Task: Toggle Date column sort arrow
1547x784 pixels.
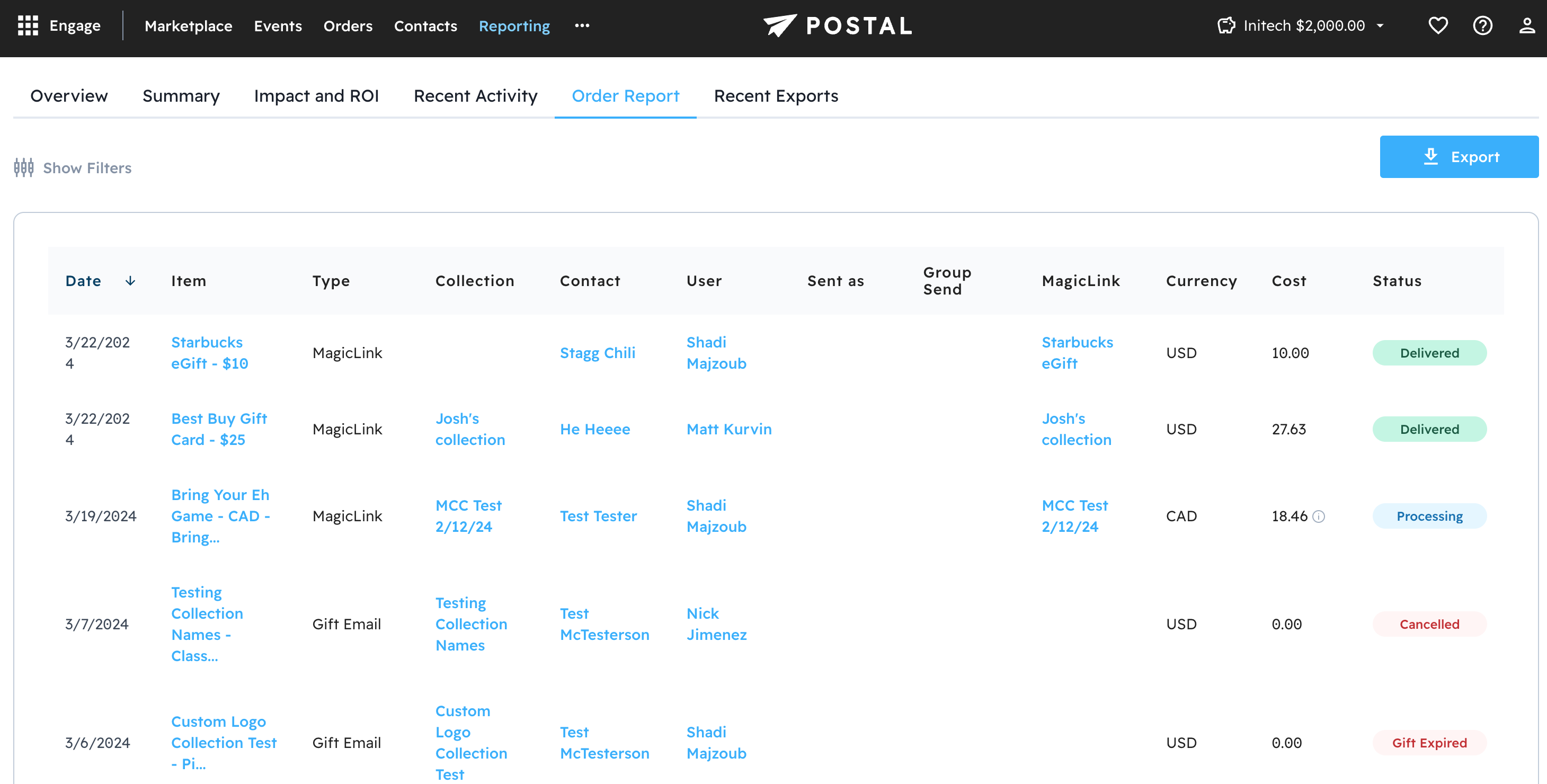Action: click(130, 281)
